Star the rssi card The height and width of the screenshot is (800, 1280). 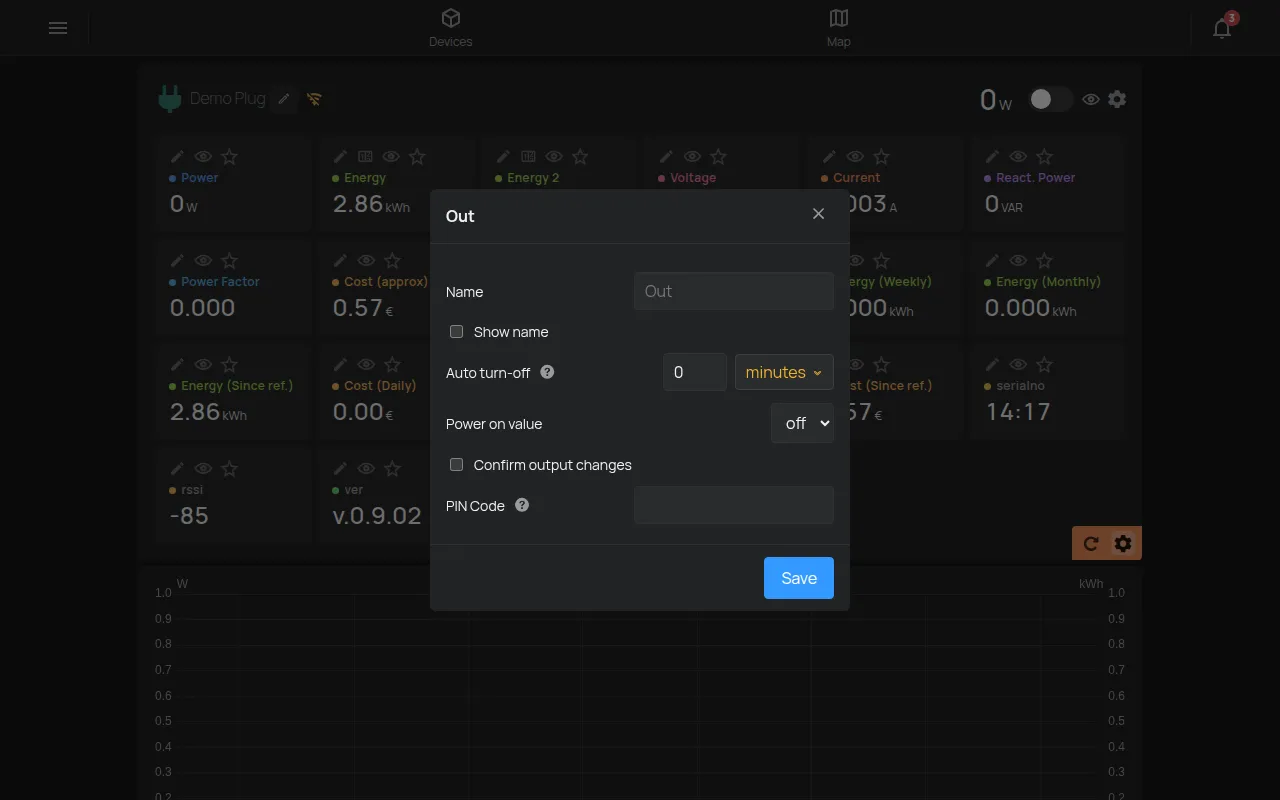(x=229, y=469)
